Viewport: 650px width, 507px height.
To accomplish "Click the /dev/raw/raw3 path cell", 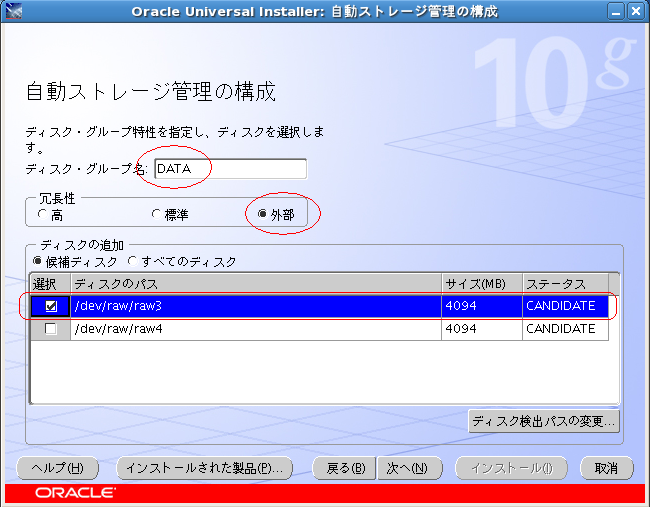I will pos(256,306).
